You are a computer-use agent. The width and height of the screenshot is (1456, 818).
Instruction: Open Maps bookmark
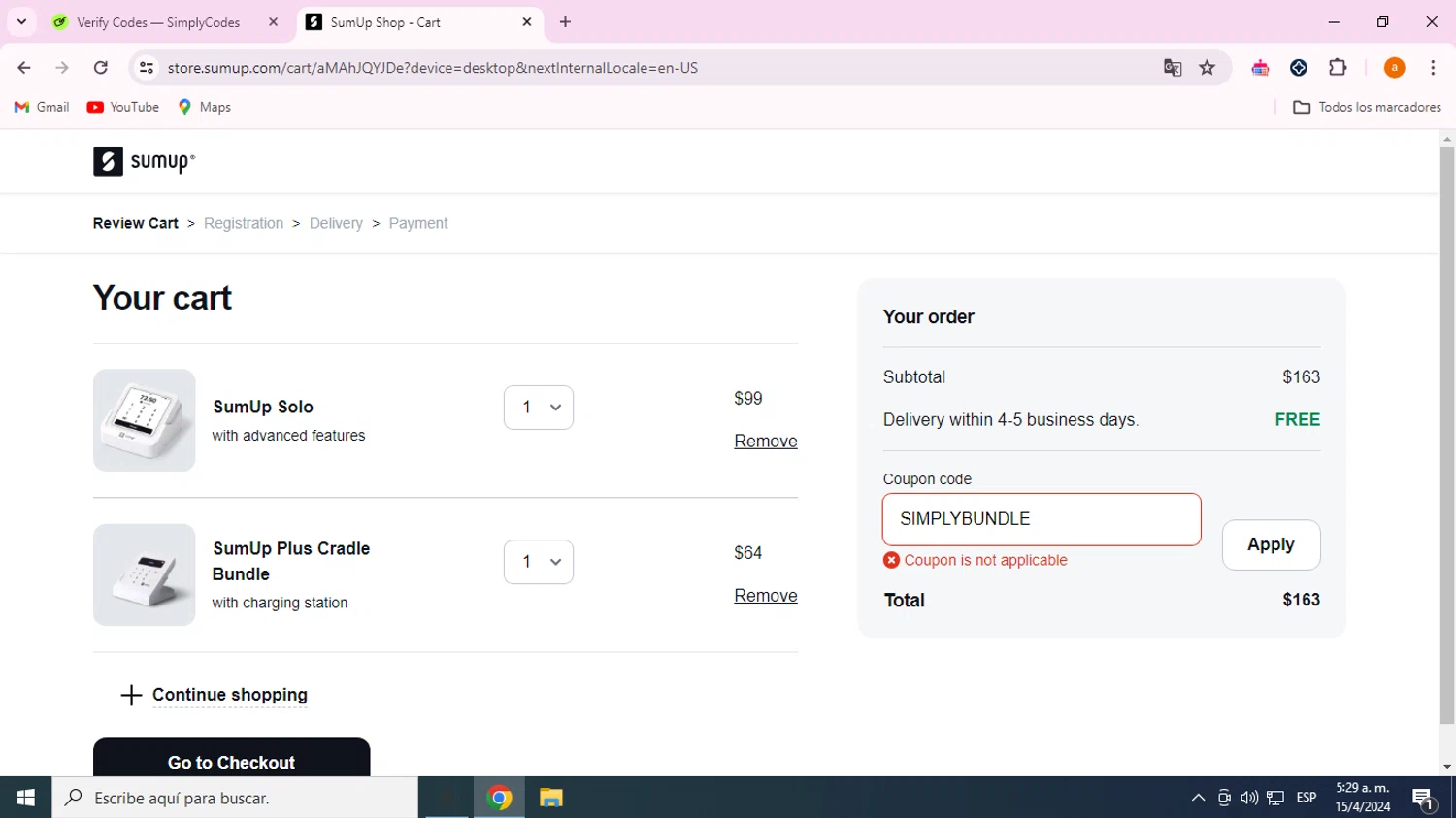205,107
